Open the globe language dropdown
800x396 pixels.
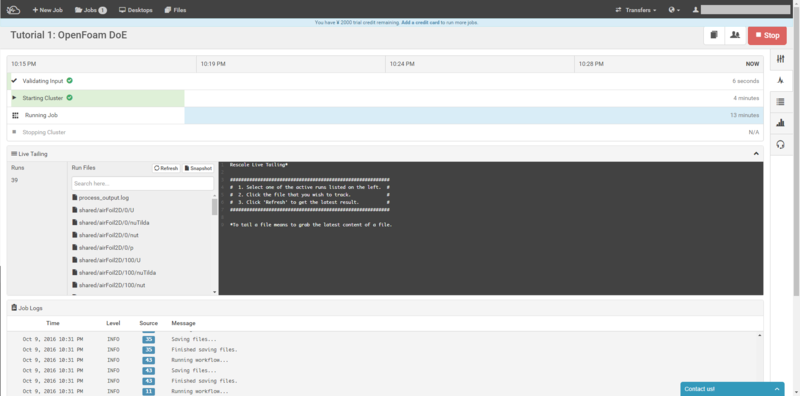pos(674,10)
